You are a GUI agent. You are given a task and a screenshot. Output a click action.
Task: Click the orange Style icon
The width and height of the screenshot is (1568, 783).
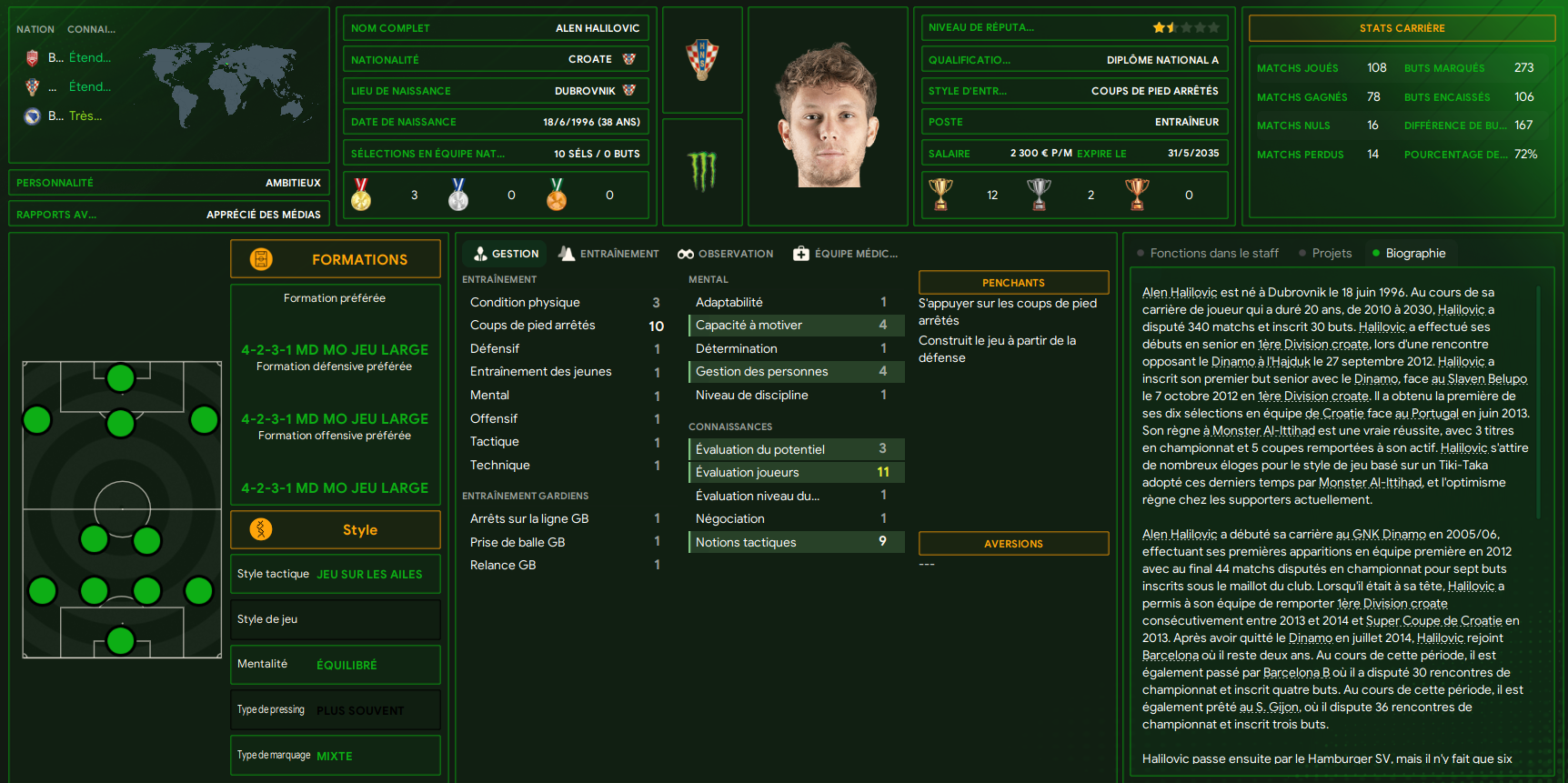[x=261, y=529]
